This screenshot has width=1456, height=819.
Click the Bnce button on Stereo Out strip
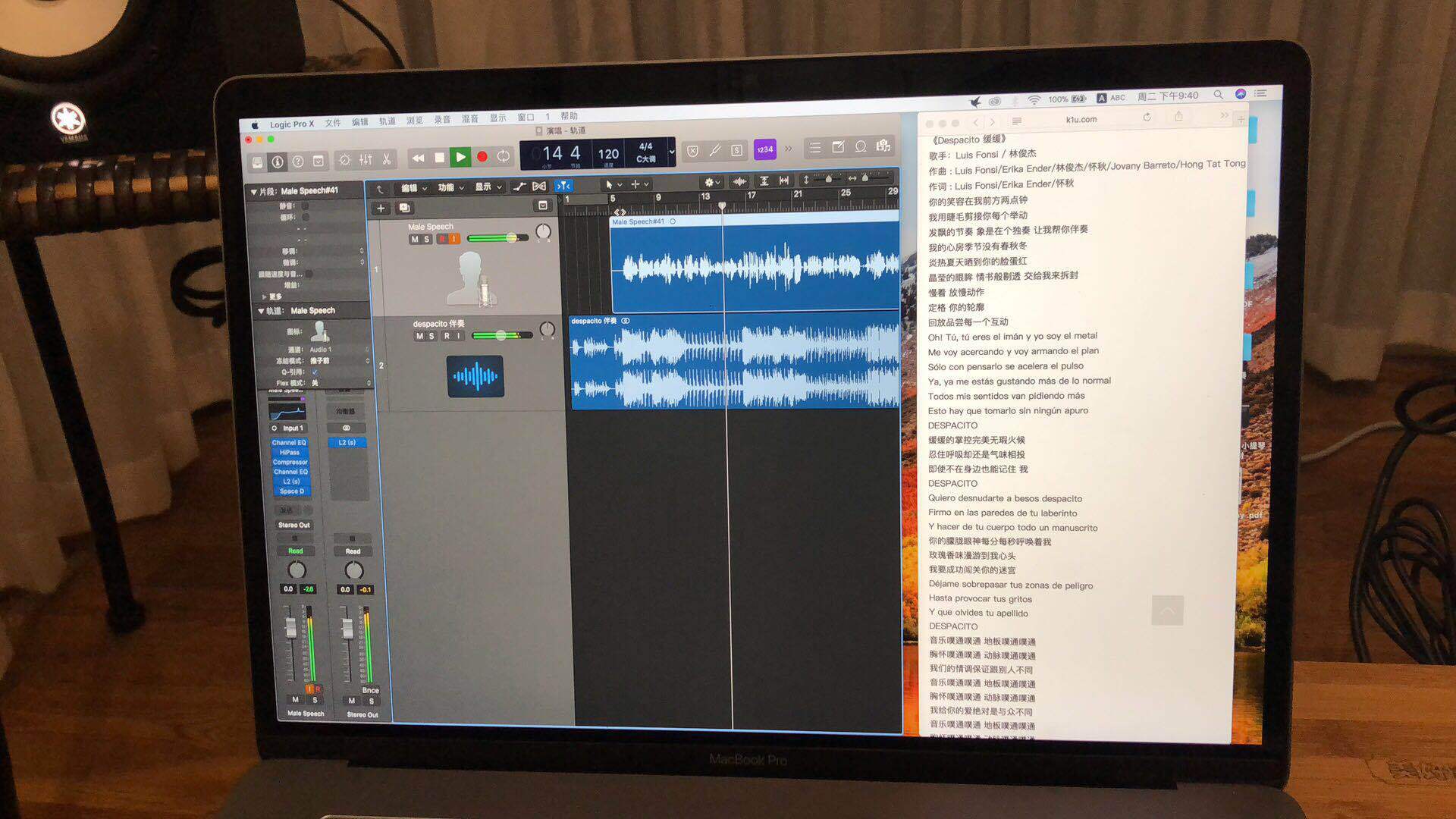pyautogui.click(x=370, y=690)
